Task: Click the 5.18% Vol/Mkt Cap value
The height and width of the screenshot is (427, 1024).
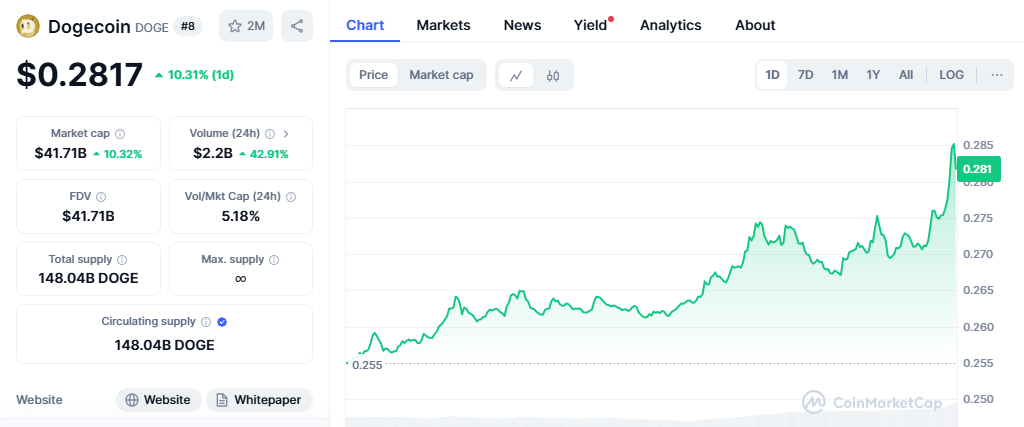Action: point(240,216)
